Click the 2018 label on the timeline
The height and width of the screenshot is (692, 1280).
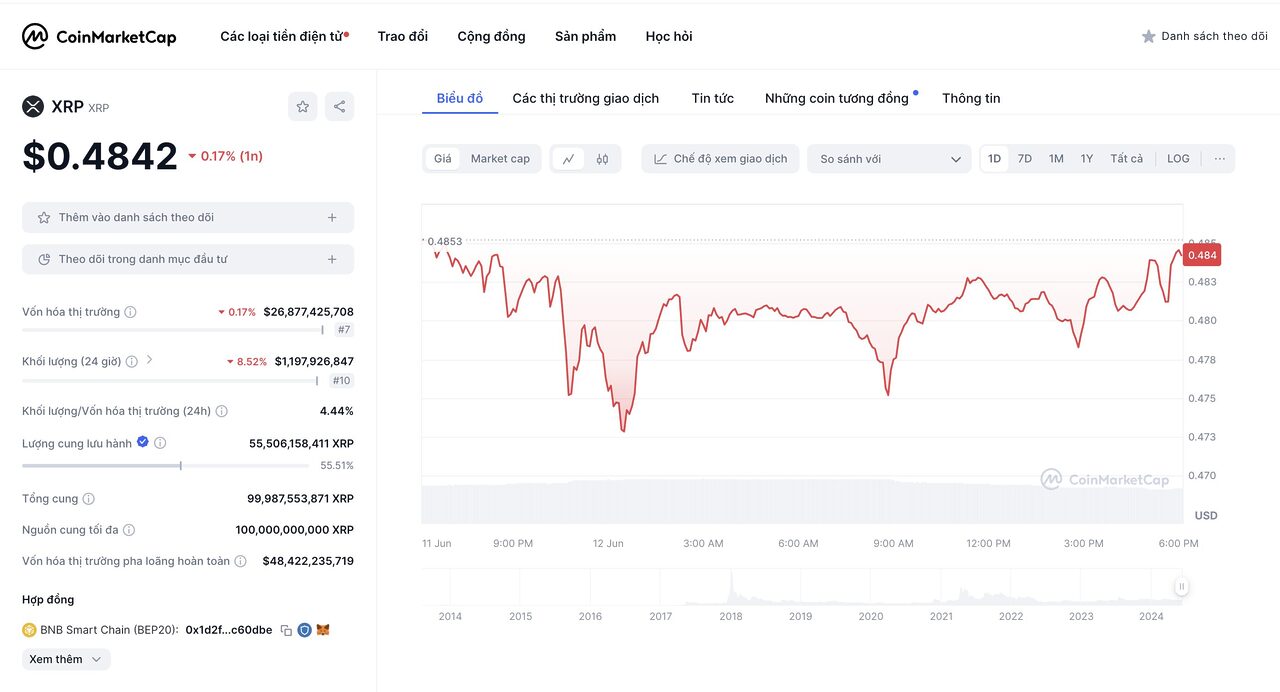[x=731, y=616]
